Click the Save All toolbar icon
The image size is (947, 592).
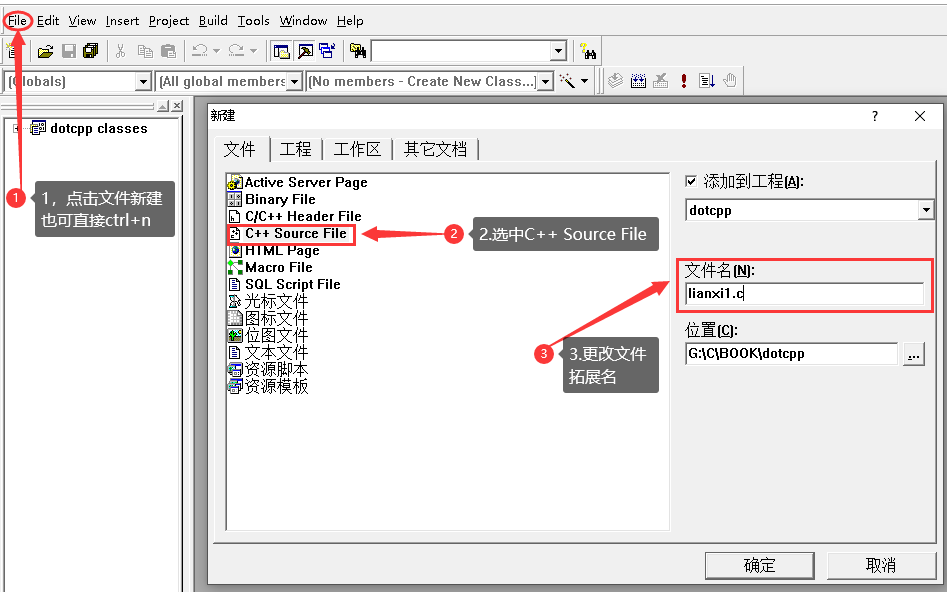(x=91, y=51)
